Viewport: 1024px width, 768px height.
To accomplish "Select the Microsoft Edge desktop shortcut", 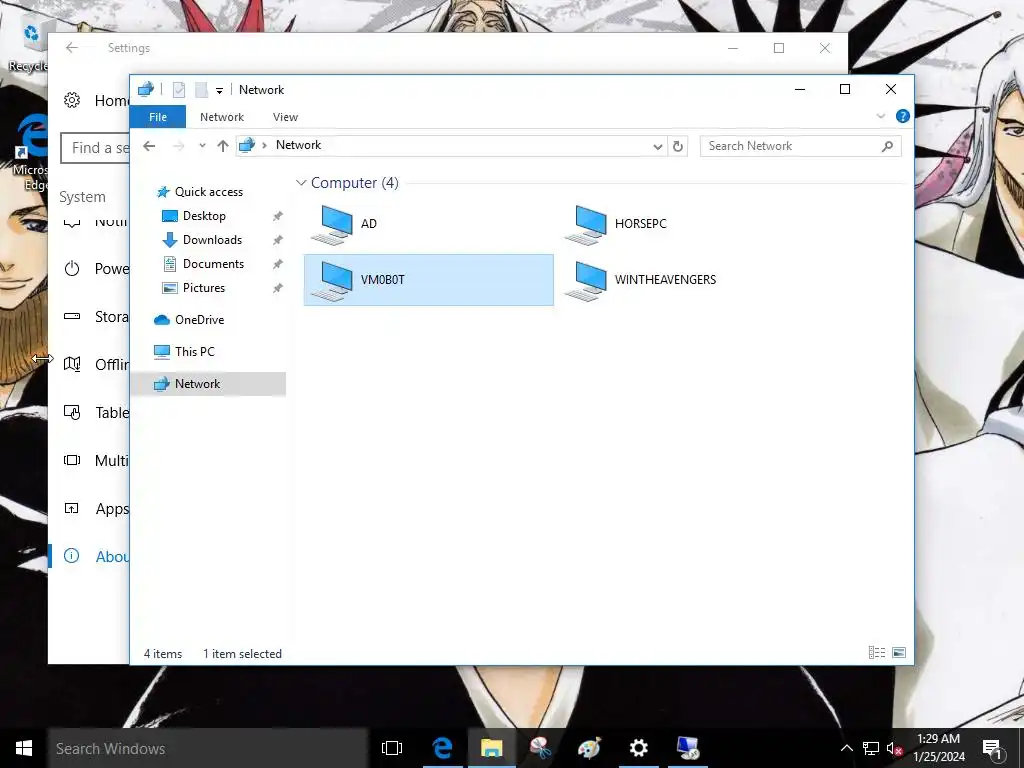I will [30, 153].
